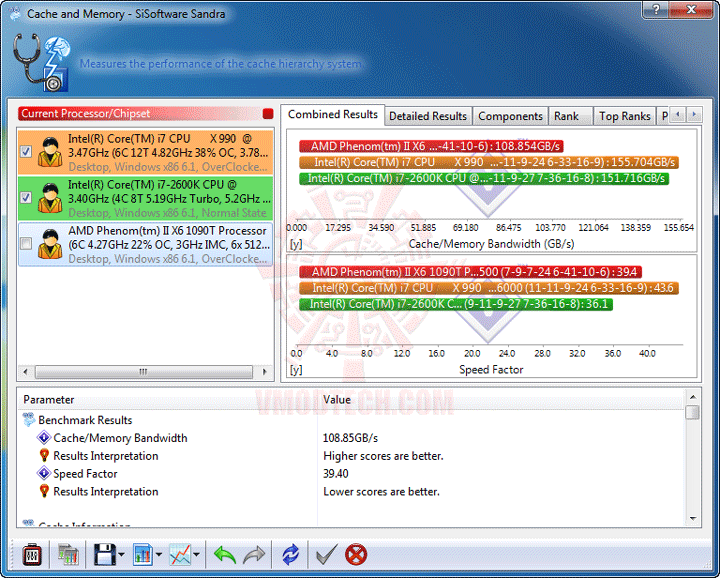The height and width of the screenshot is (578, 720).
Task: Open the dropdown arrow beside the line graph icon
Action: 197,555
